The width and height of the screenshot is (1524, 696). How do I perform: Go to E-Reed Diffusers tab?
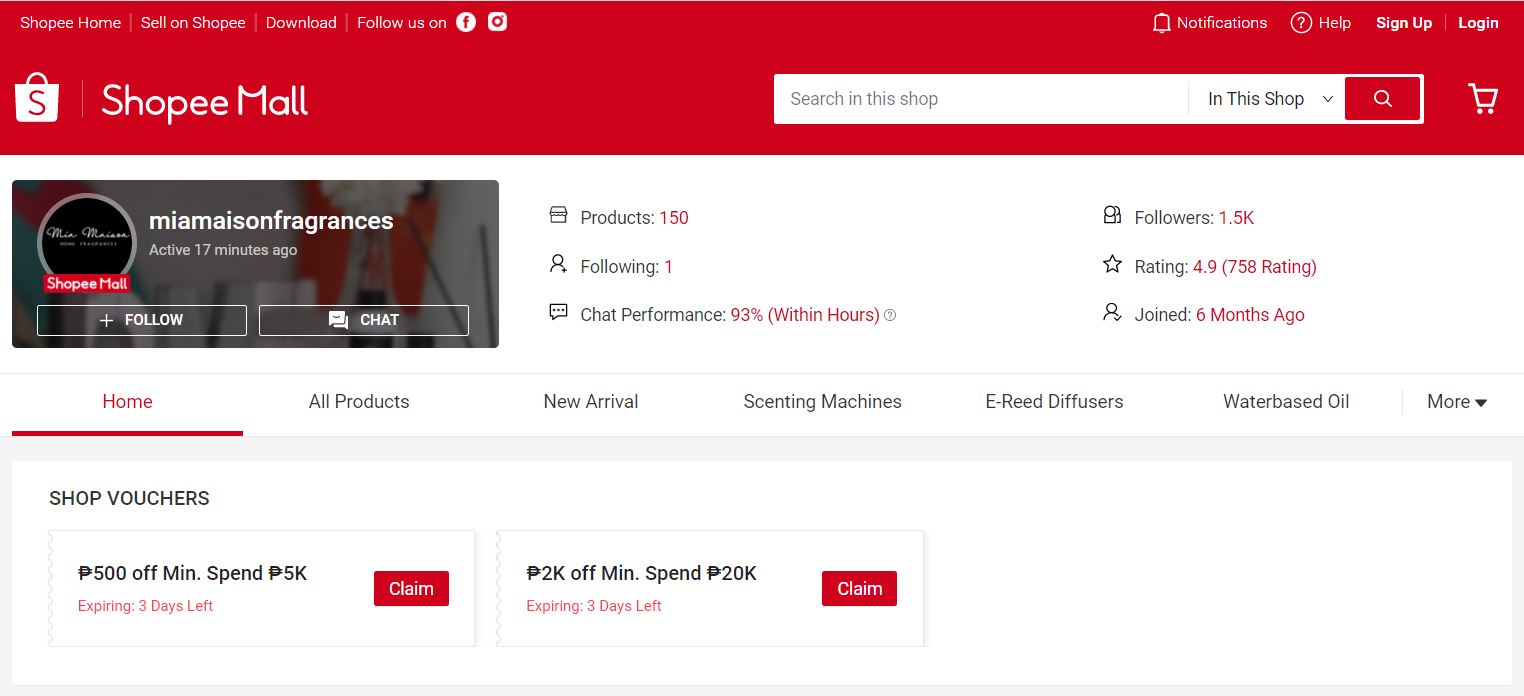[1054, 402]
